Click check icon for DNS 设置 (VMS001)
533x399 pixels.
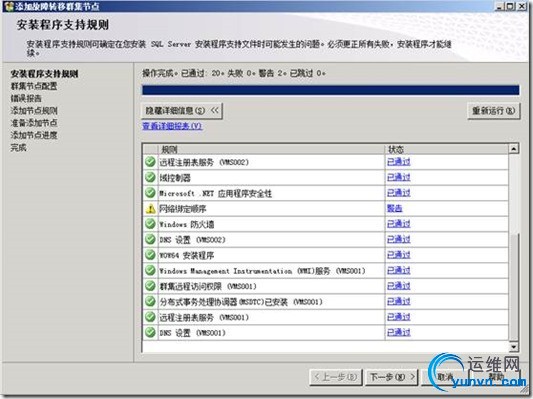(150, 332)
